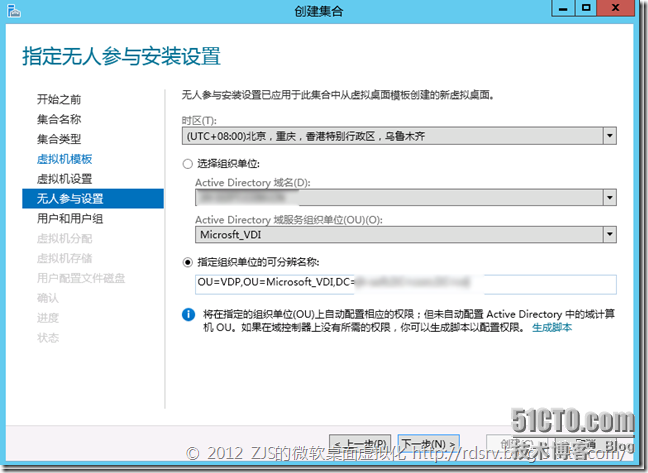The width and height of the screenshot is (648, 473).
Task: Click the OU distinguished name input field
Action: [405, 284]
